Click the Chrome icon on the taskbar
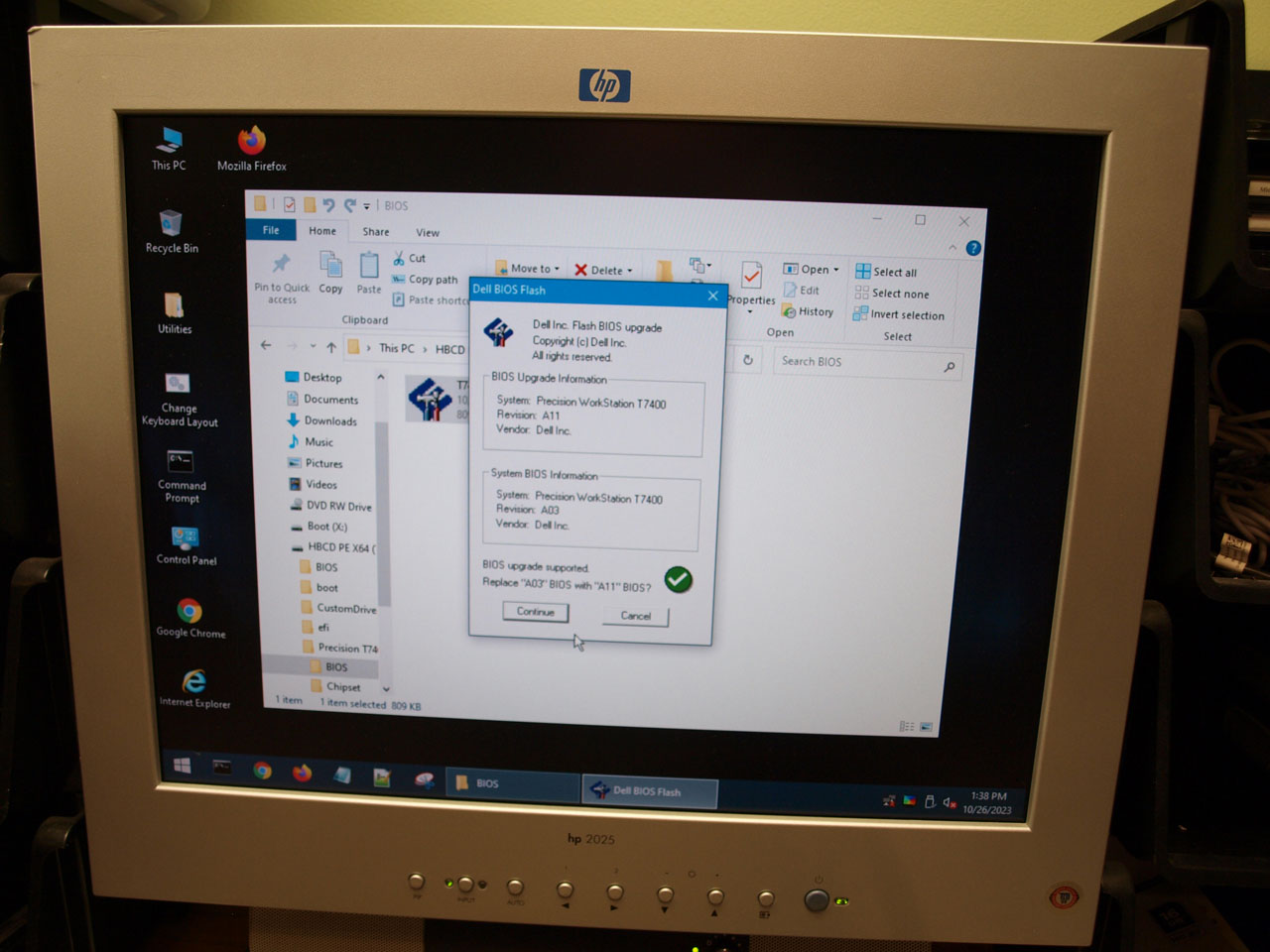 click(262, 771)
